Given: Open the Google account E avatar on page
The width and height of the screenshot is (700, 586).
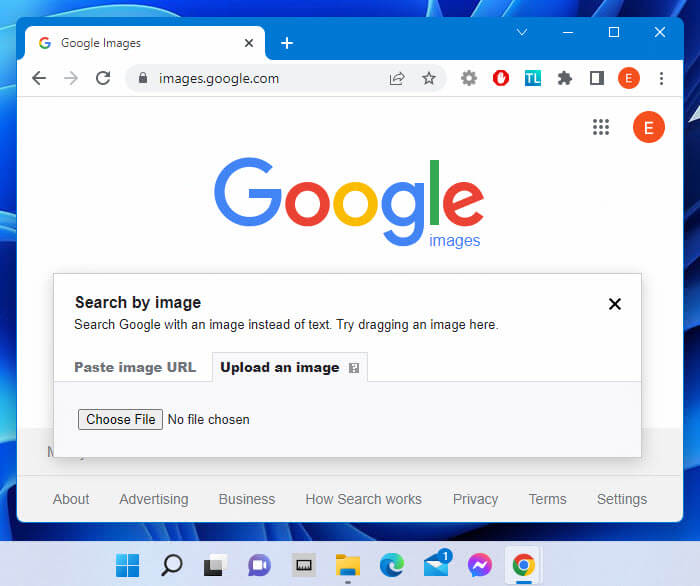Looking at the screenshot, I should tap(649, 127).
